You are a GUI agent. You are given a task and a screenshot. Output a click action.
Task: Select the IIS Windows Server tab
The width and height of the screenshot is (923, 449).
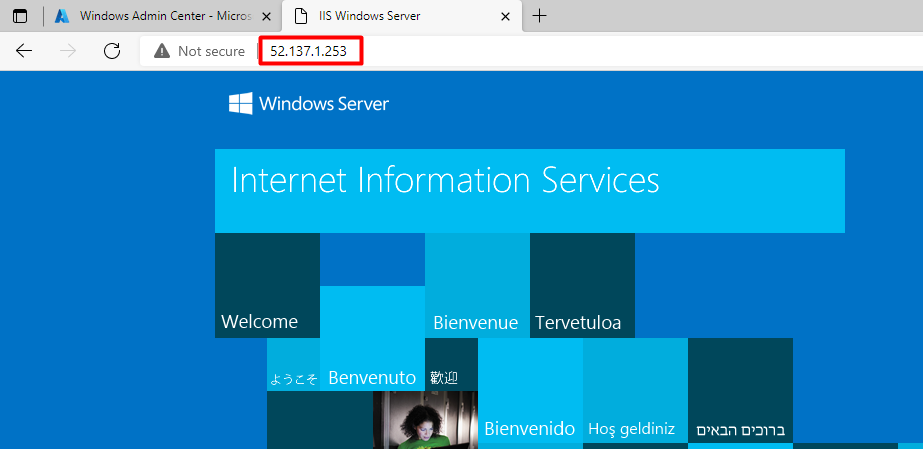[402, 16]
